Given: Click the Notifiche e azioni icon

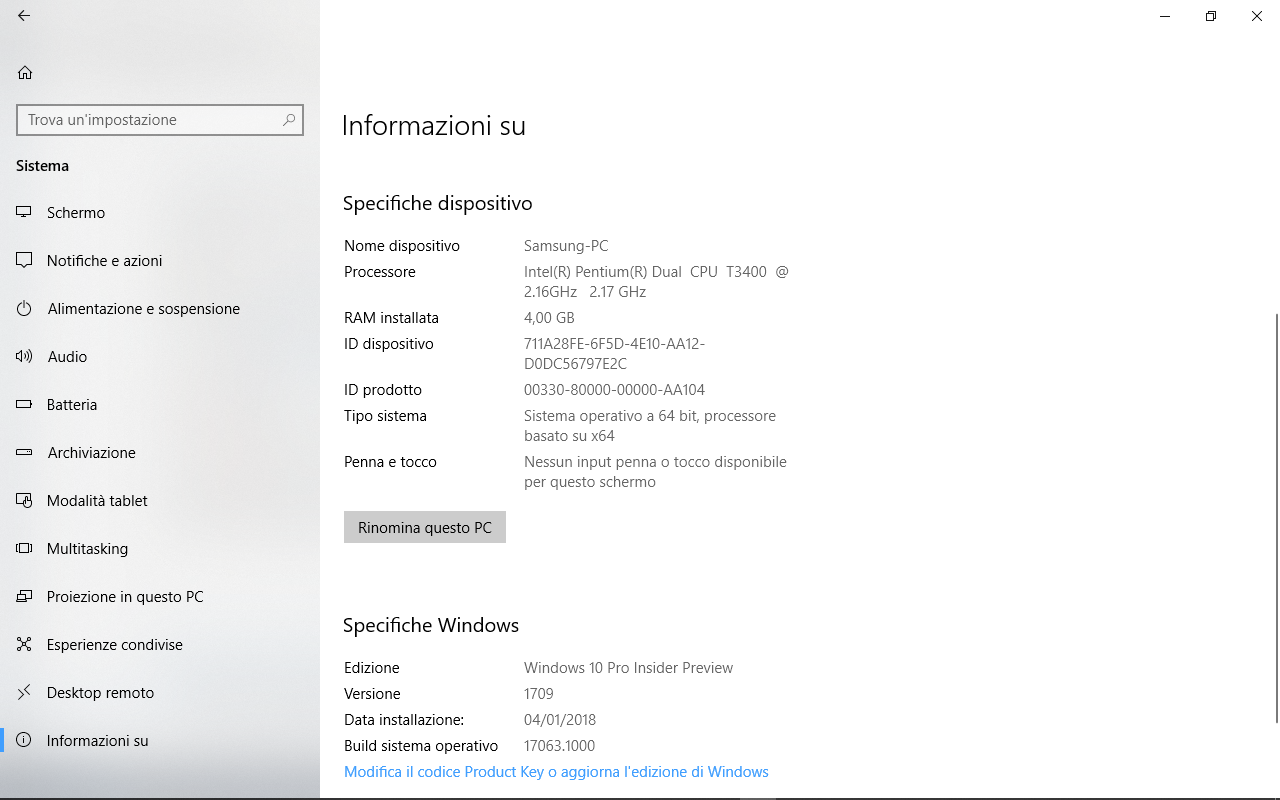Looking at the screenshot, I should coord(25,260).
